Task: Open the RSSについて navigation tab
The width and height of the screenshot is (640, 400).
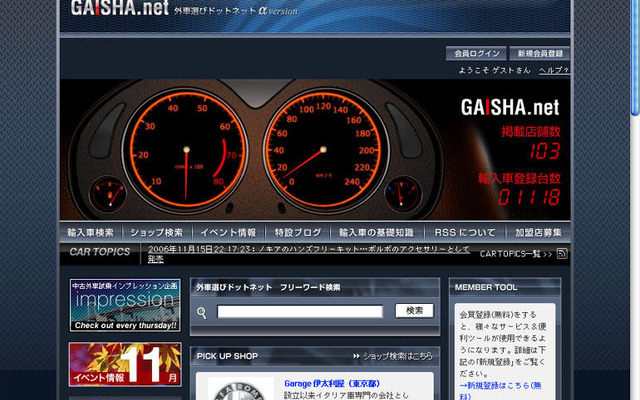Action: [x=465, y=233]
